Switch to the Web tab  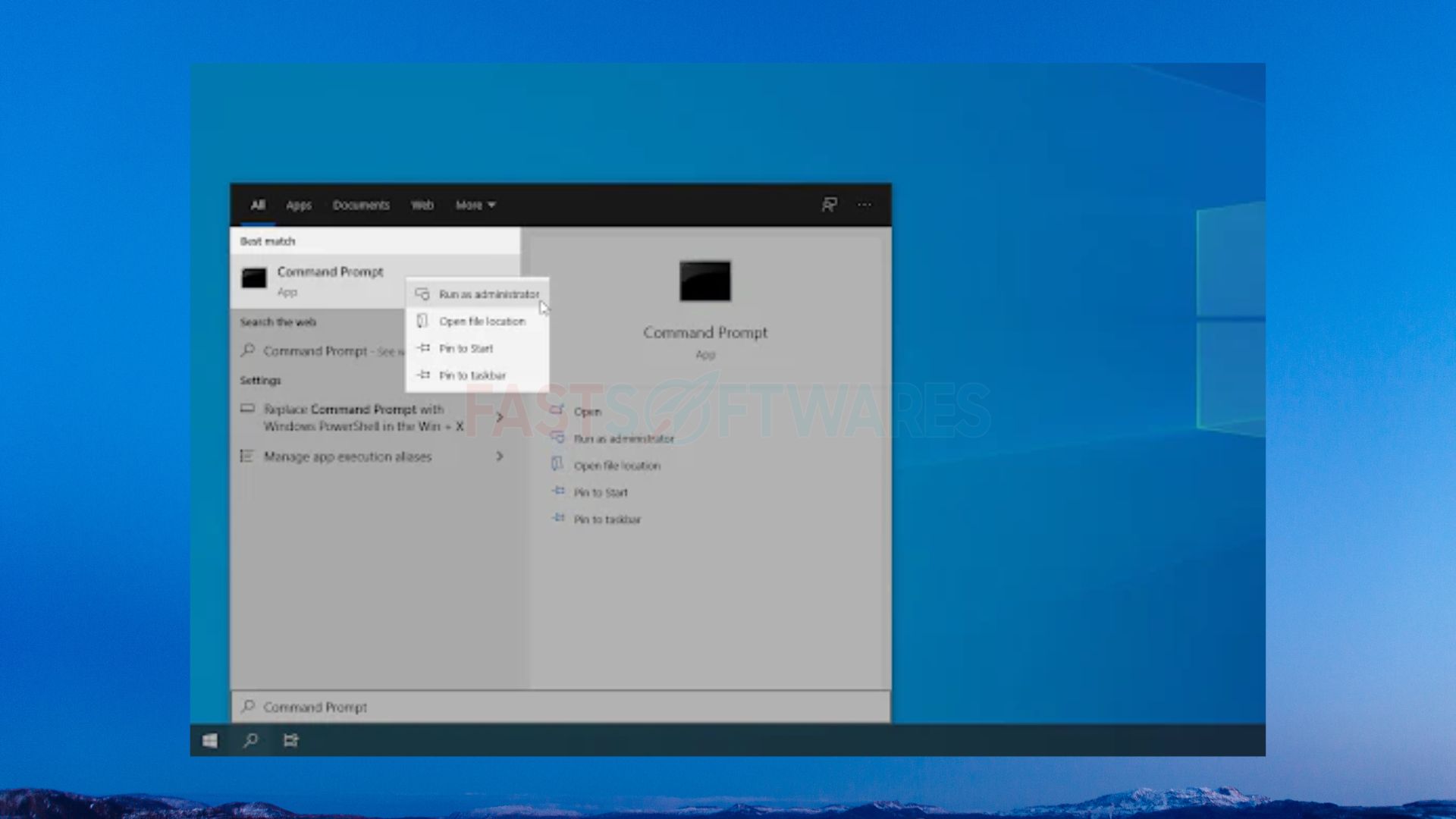click(422, 205)
